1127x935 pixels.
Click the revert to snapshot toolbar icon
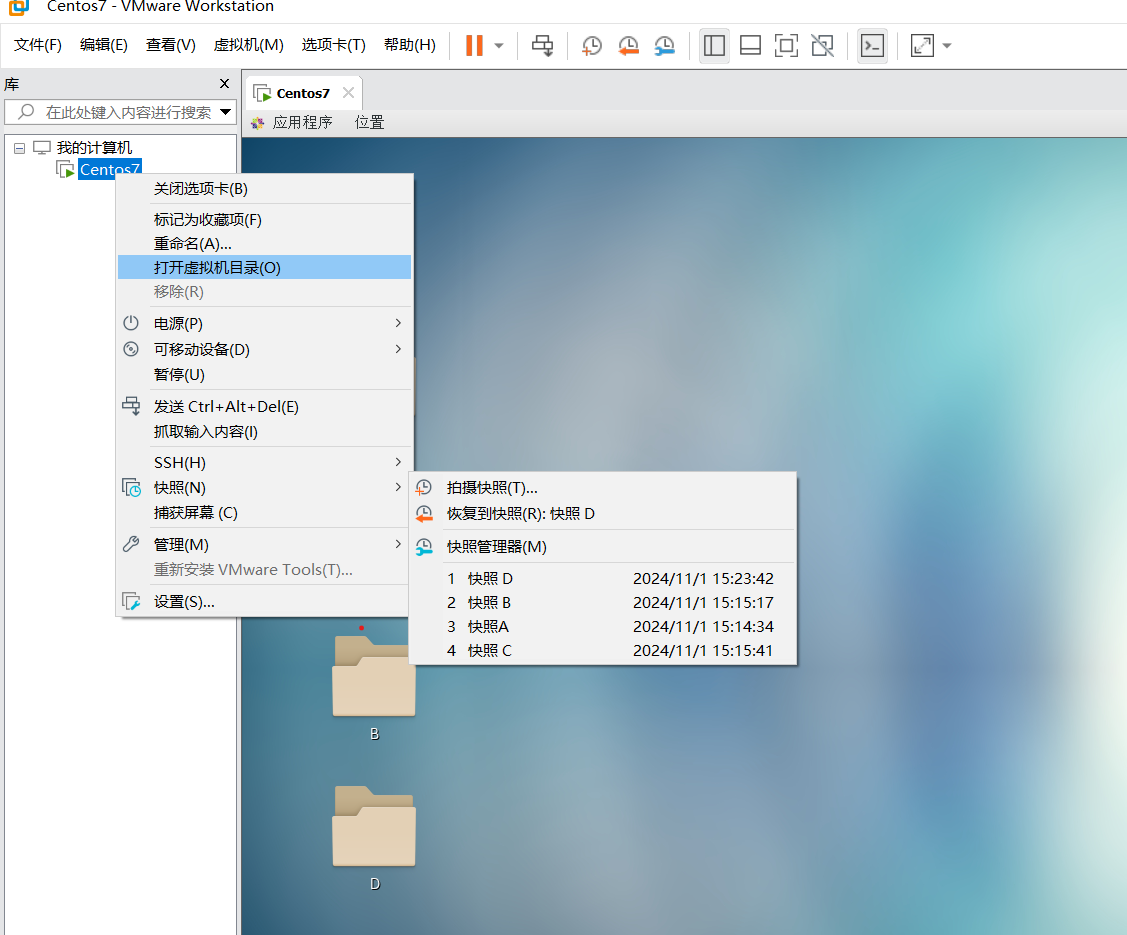(628, 46)
